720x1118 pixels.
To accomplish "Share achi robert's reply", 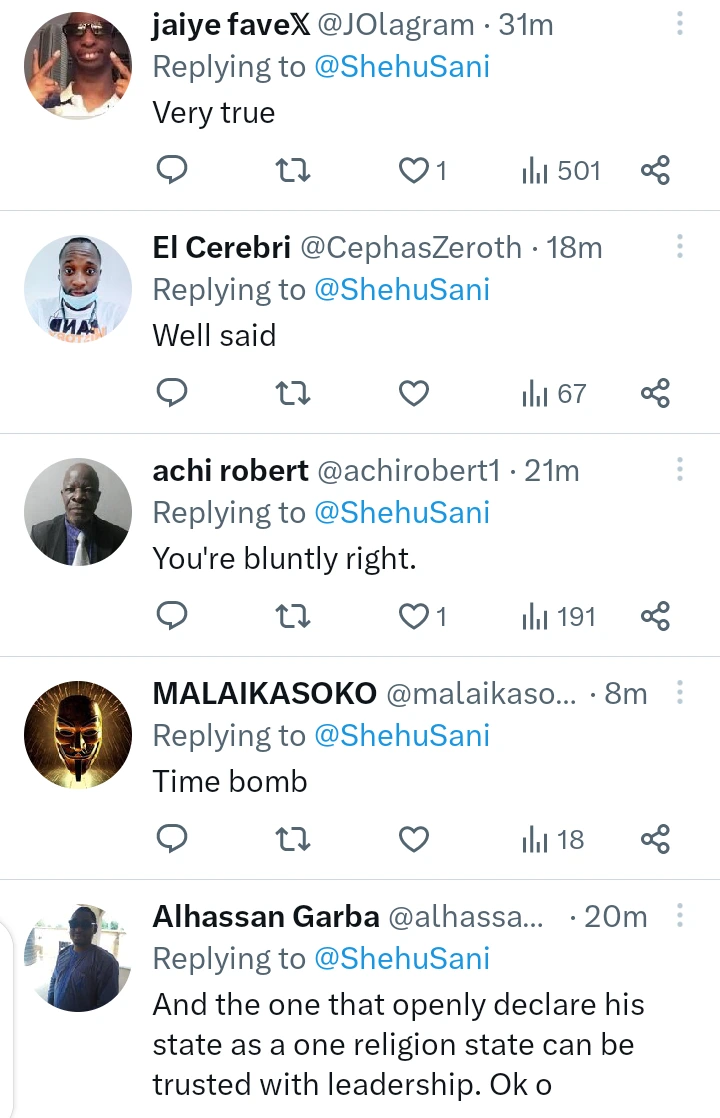I will coord(655,617).
